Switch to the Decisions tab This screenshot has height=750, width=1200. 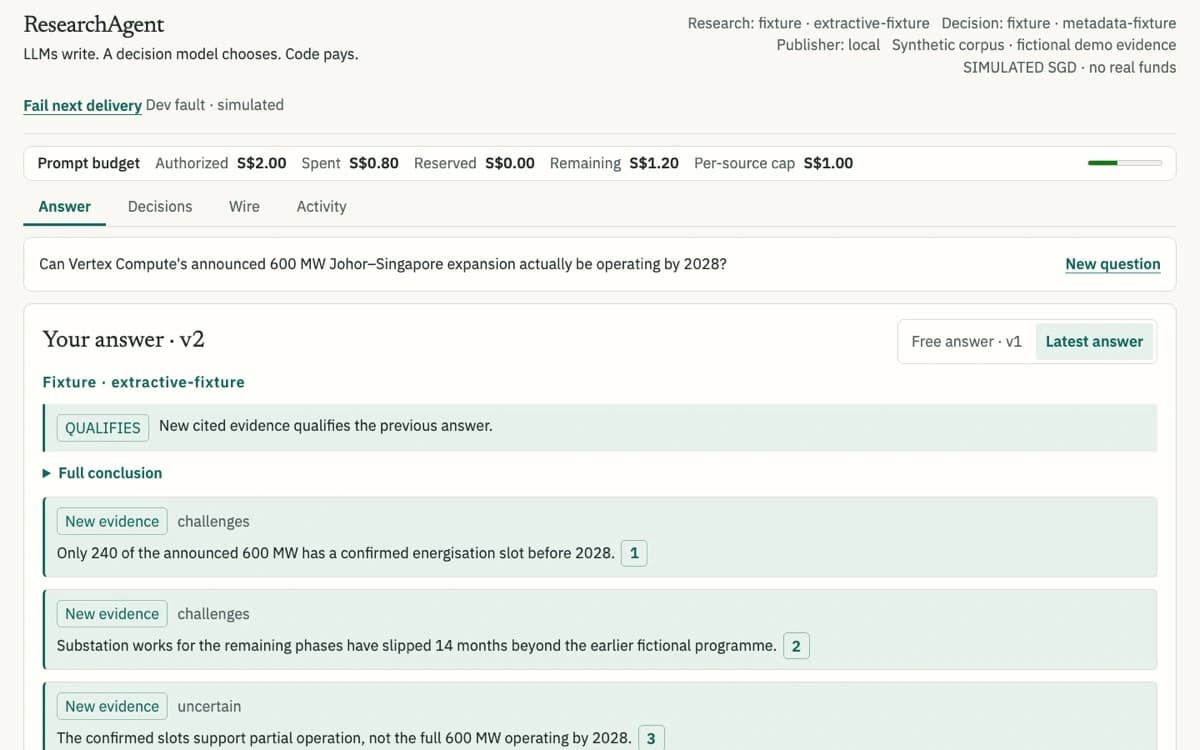click(x=160, y=206)
